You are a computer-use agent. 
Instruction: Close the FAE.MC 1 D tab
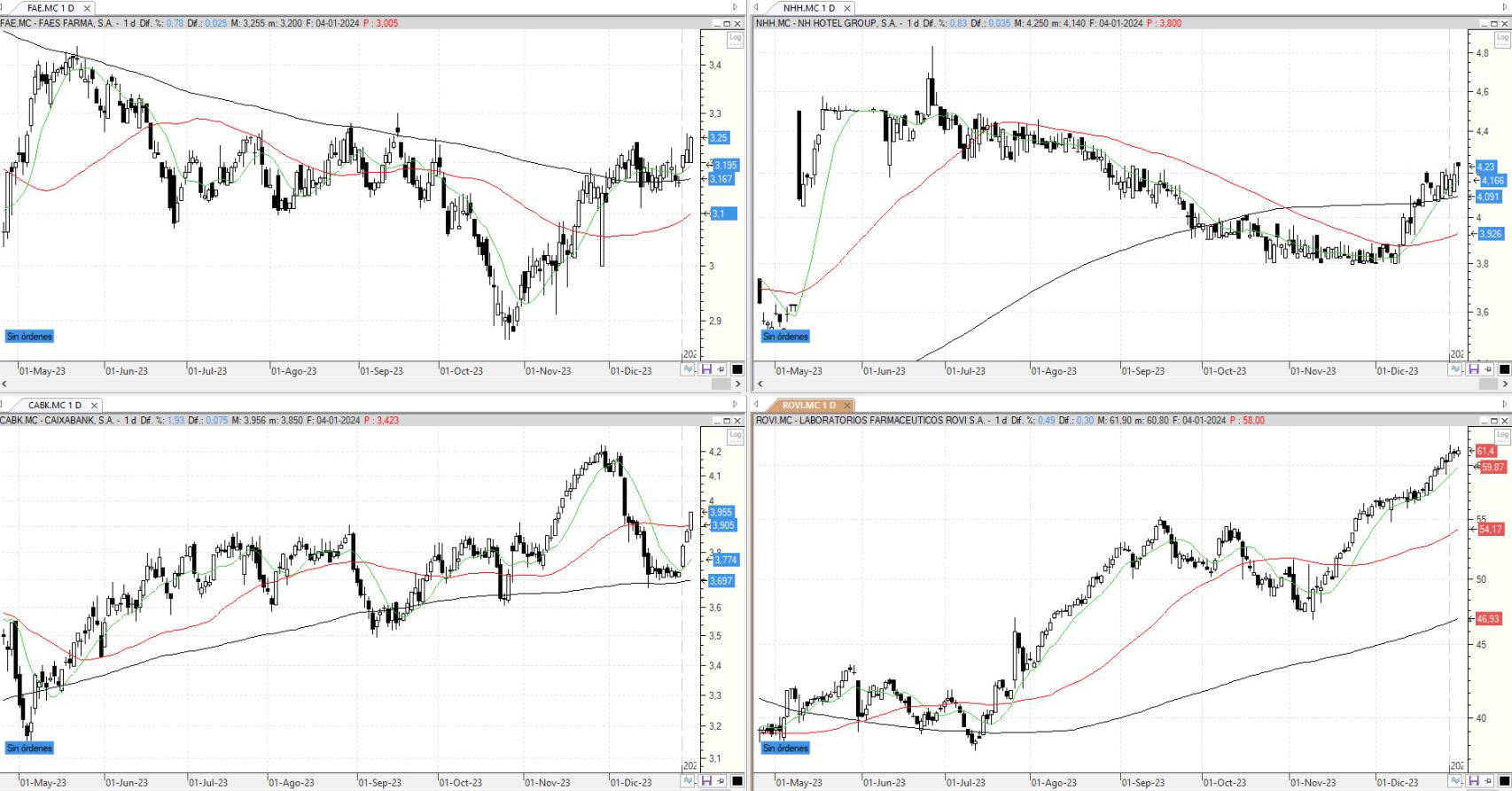pos(87,8)
